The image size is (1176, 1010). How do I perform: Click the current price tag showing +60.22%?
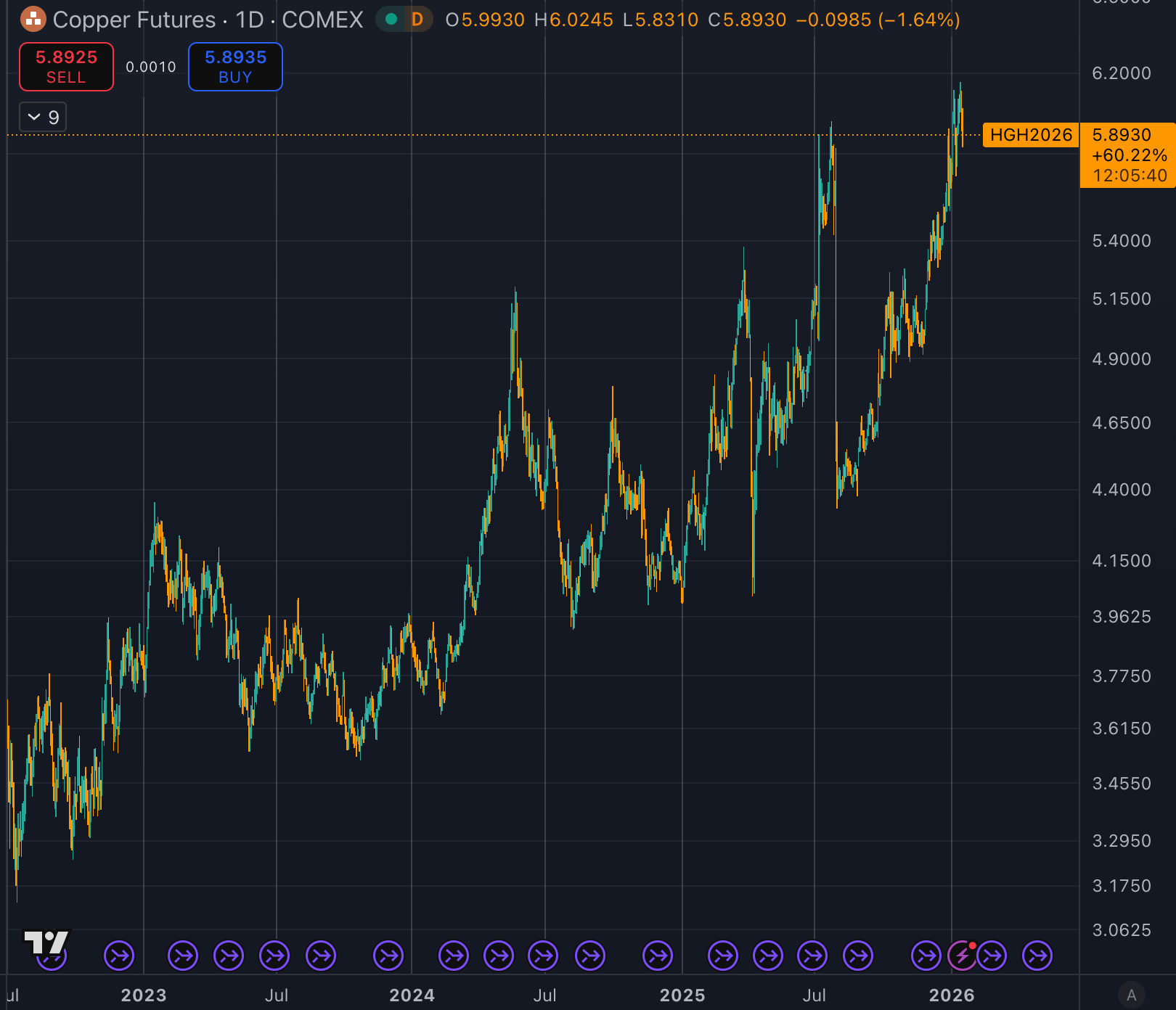point(1128,155)
